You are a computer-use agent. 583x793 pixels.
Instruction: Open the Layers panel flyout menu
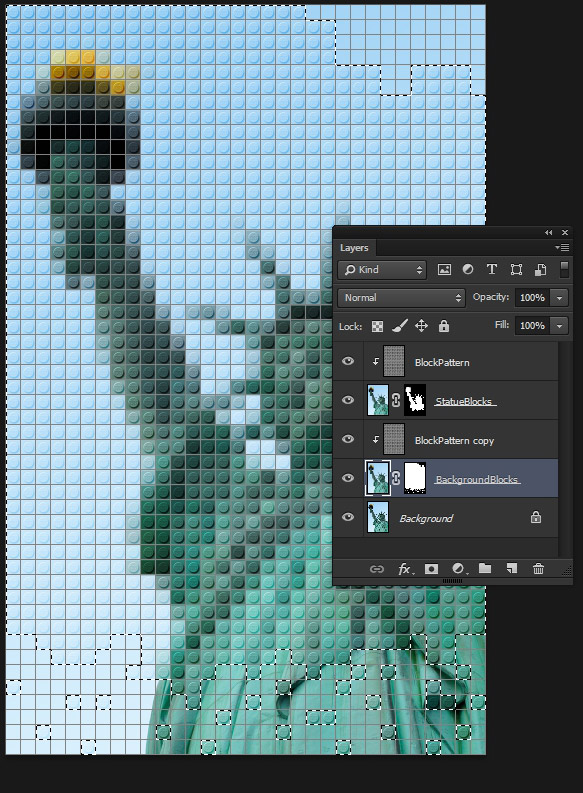click(562, 247)
